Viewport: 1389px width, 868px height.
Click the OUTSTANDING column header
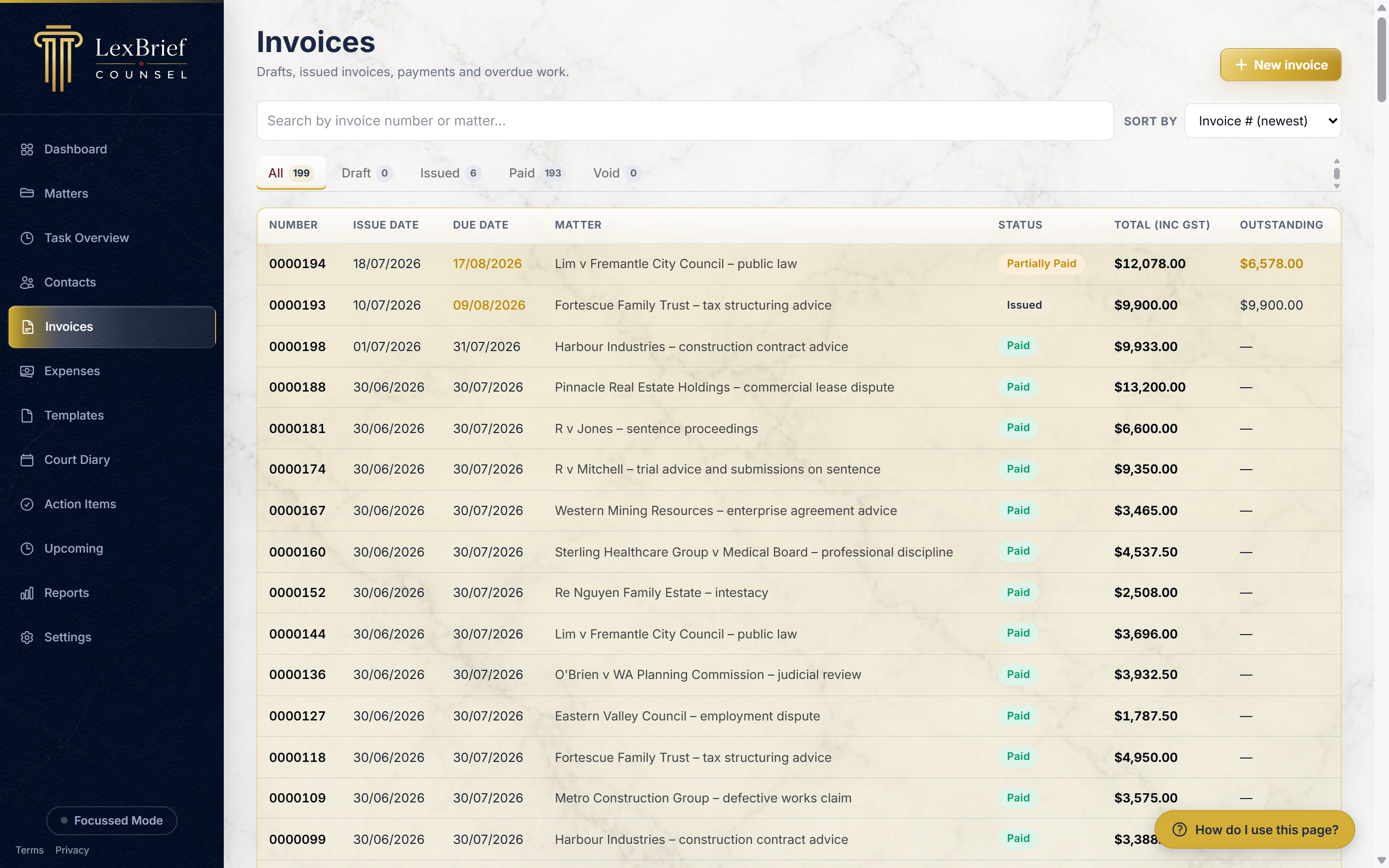[1281, 225]
